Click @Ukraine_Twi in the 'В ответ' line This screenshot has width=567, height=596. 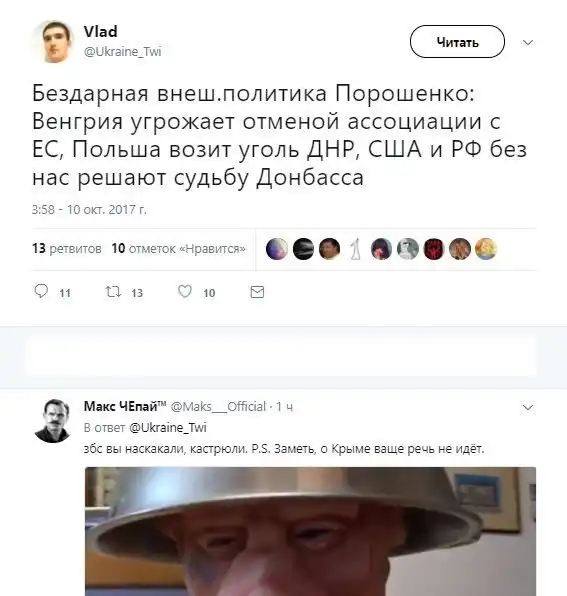[x=168, y=428]
